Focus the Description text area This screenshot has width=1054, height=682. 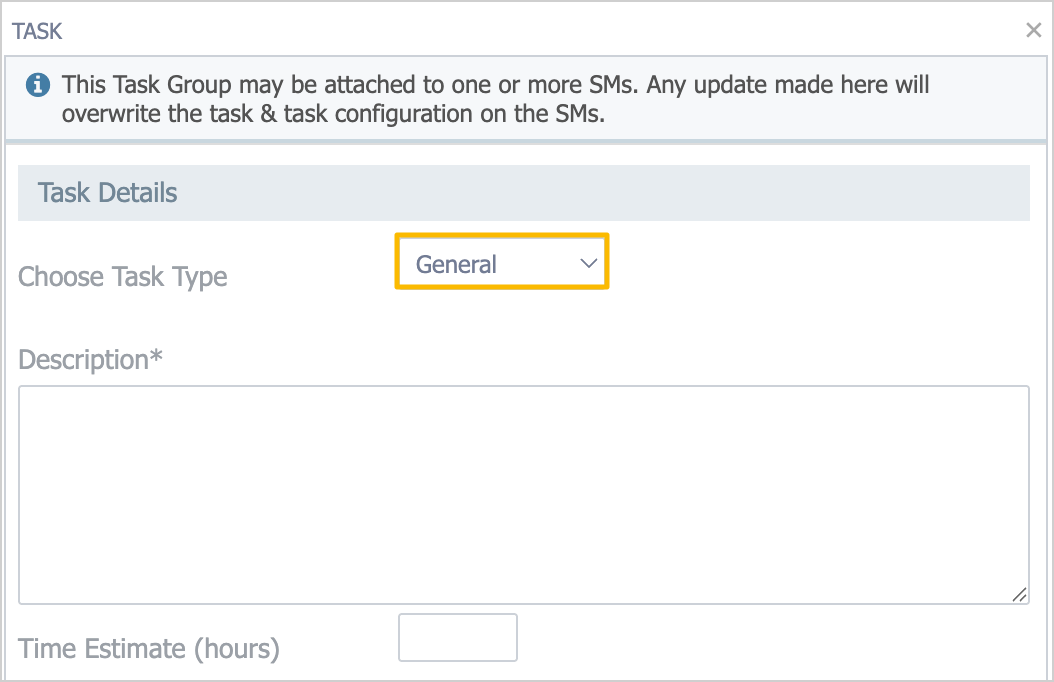523,494
